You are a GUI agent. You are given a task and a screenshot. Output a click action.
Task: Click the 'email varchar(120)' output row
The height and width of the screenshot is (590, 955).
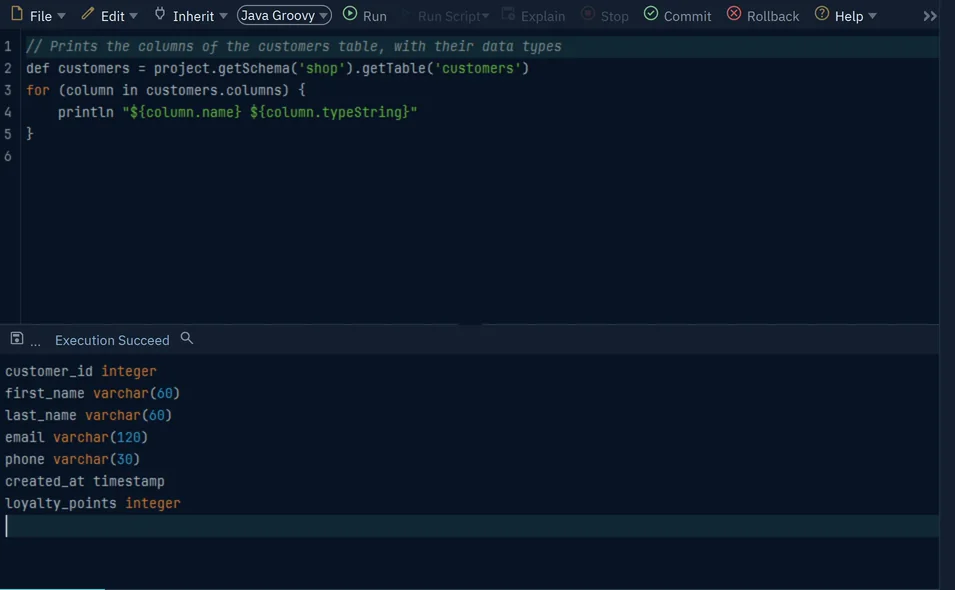pos(76,437)
